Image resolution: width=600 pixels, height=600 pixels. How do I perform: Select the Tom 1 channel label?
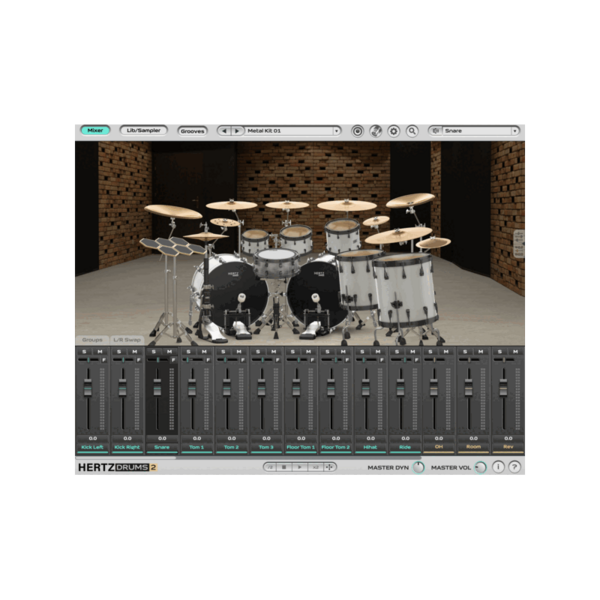(x=197, y=447)
